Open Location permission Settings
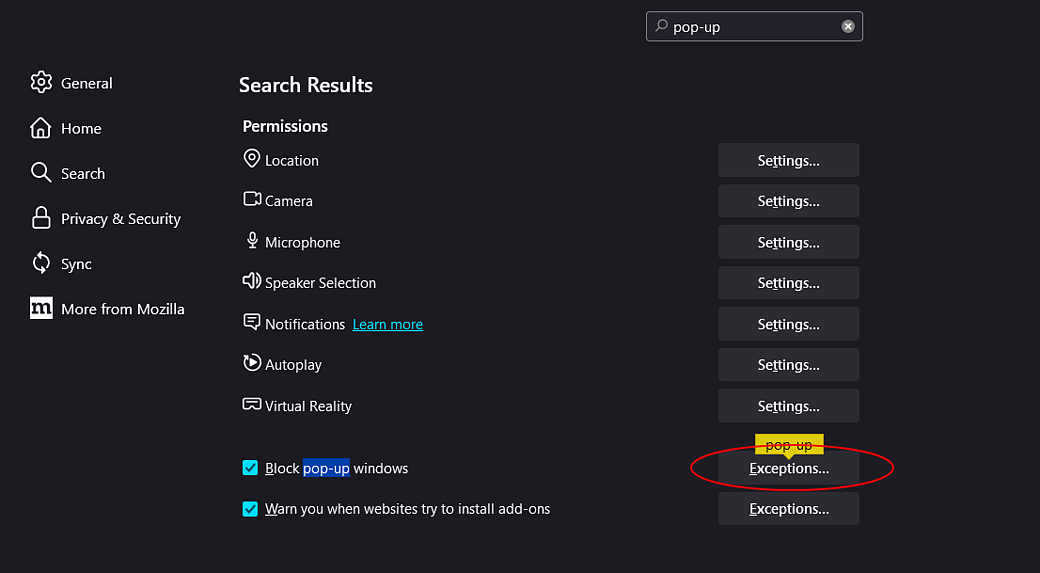 788,160
